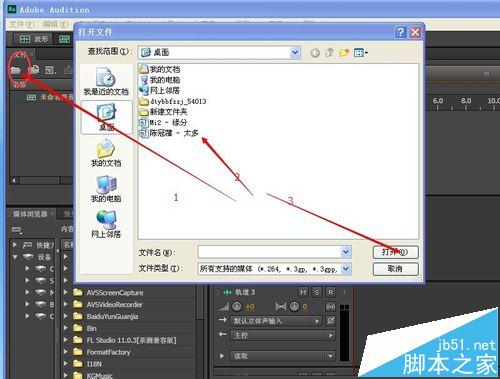Viewport: 500px width, 379px height.
Task: Expand the AVSScreenCapture folder in media browser
Action: point(66,292)
